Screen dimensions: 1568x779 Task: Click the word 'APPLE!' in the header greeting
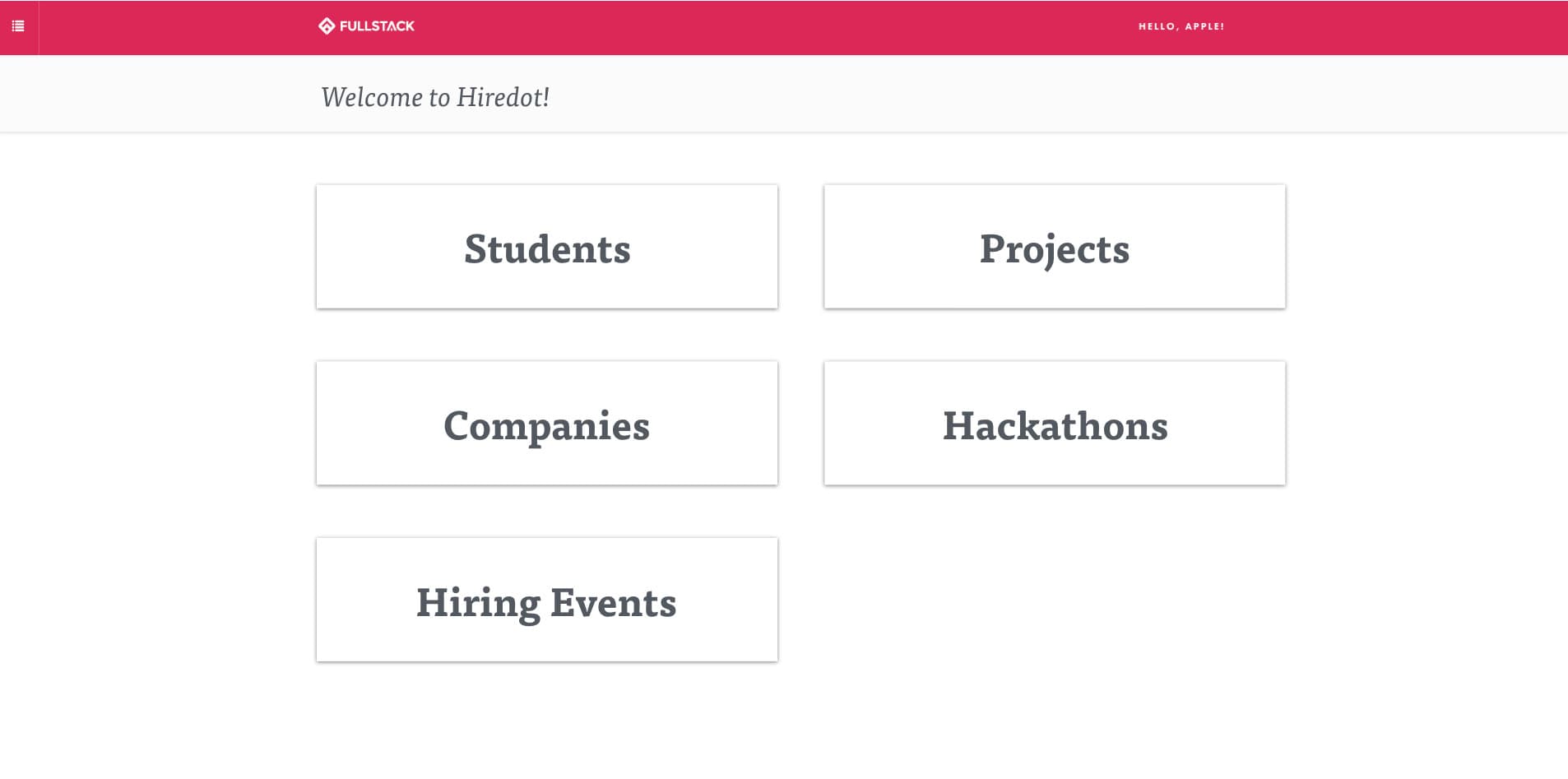click(1204, 26)
